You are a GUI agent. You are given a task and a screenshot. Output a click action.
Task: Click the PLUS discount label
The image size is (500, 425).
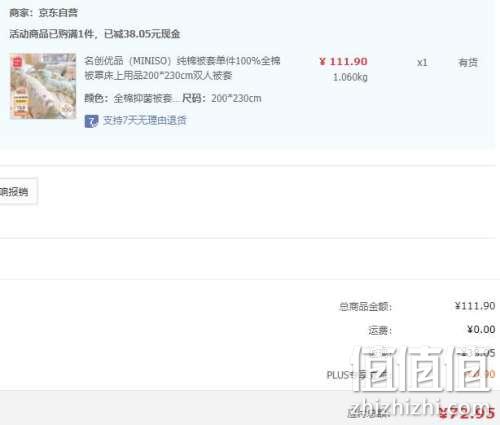(x=357, y=375)
